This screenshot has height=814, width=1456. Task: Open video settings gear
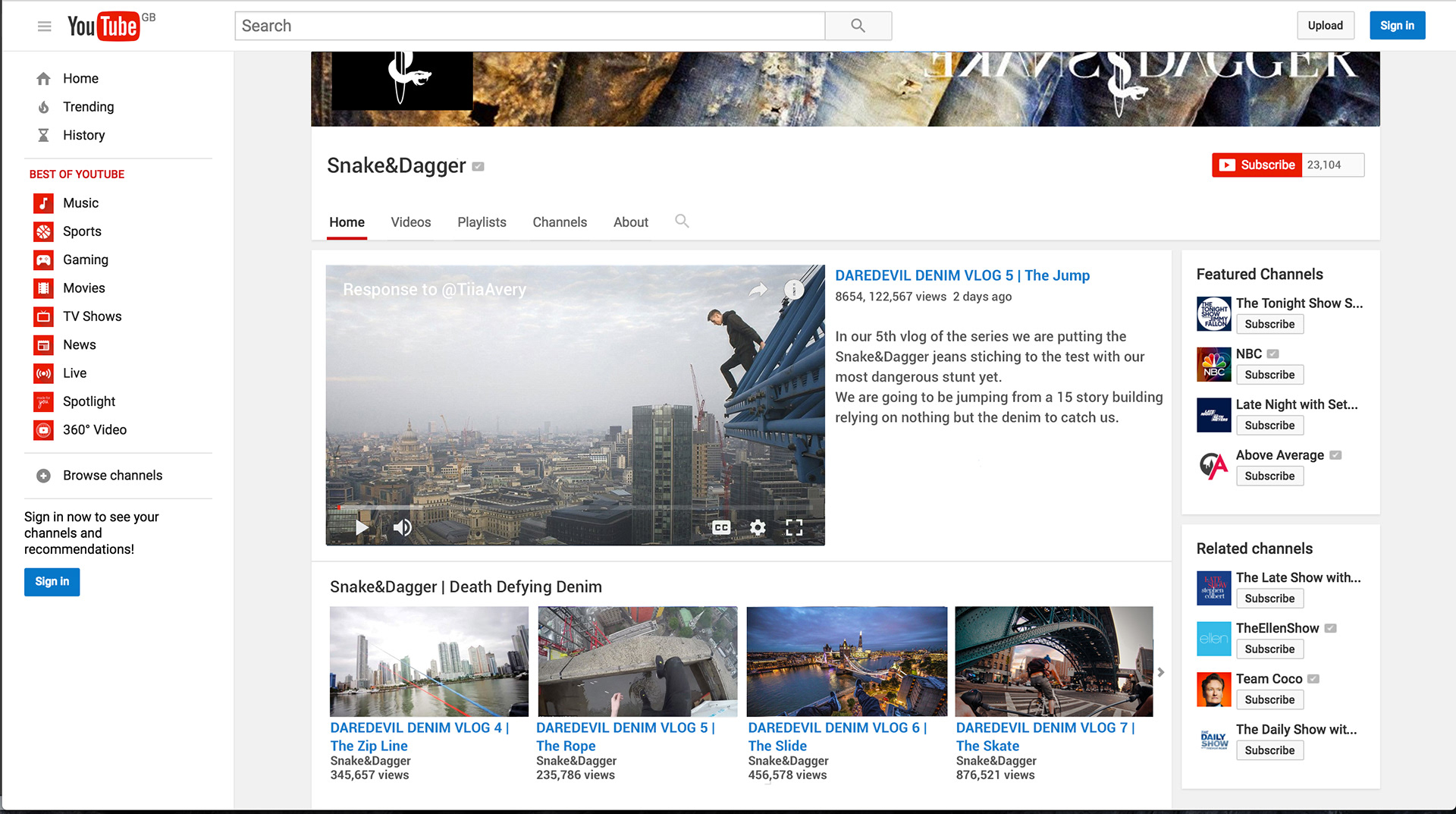pos(758,527)
